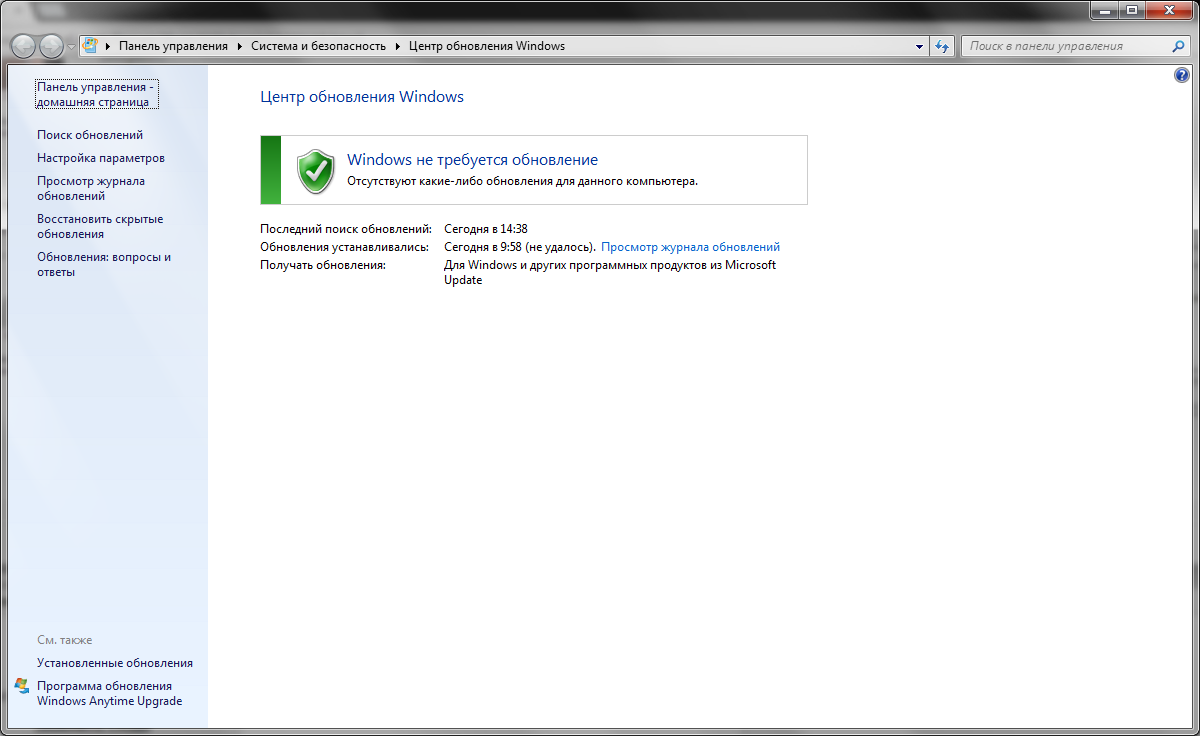Open 'Установленные обновления' link
The width and height of the screenshot is (1200, 736).
pyautogui.click(x=115, y=663)
